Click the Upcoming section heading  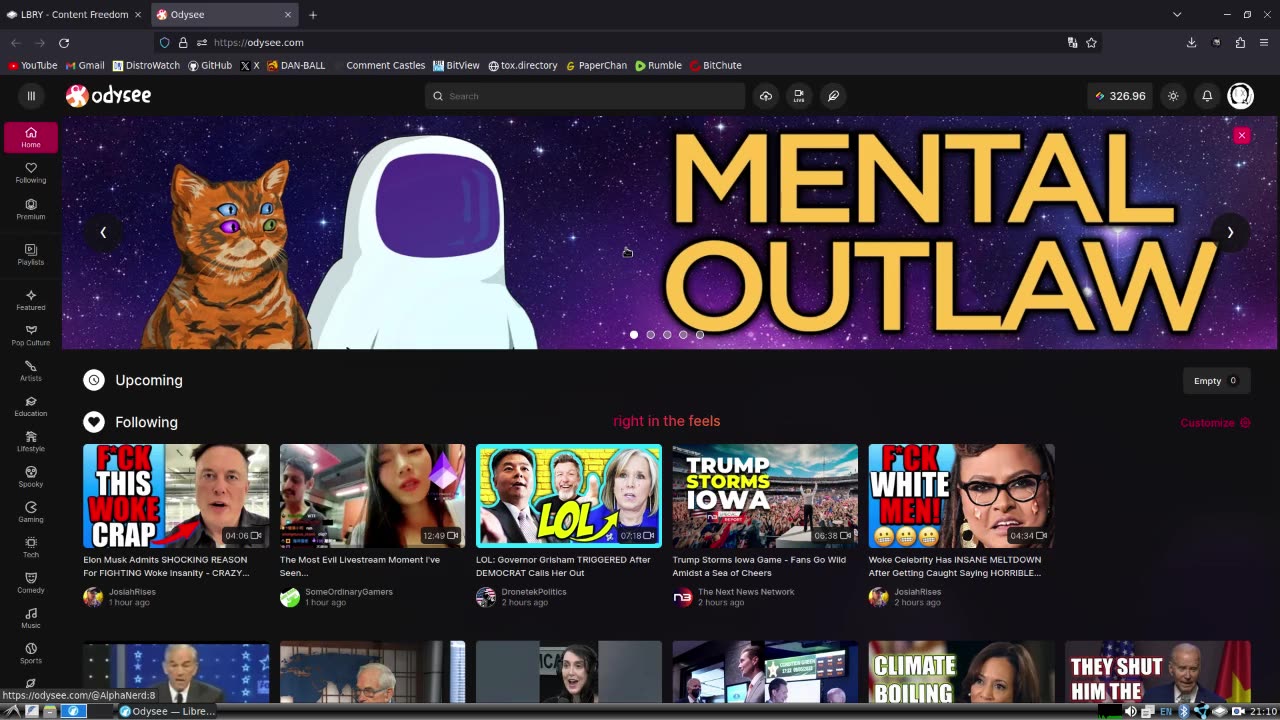(x=149, y=380)
